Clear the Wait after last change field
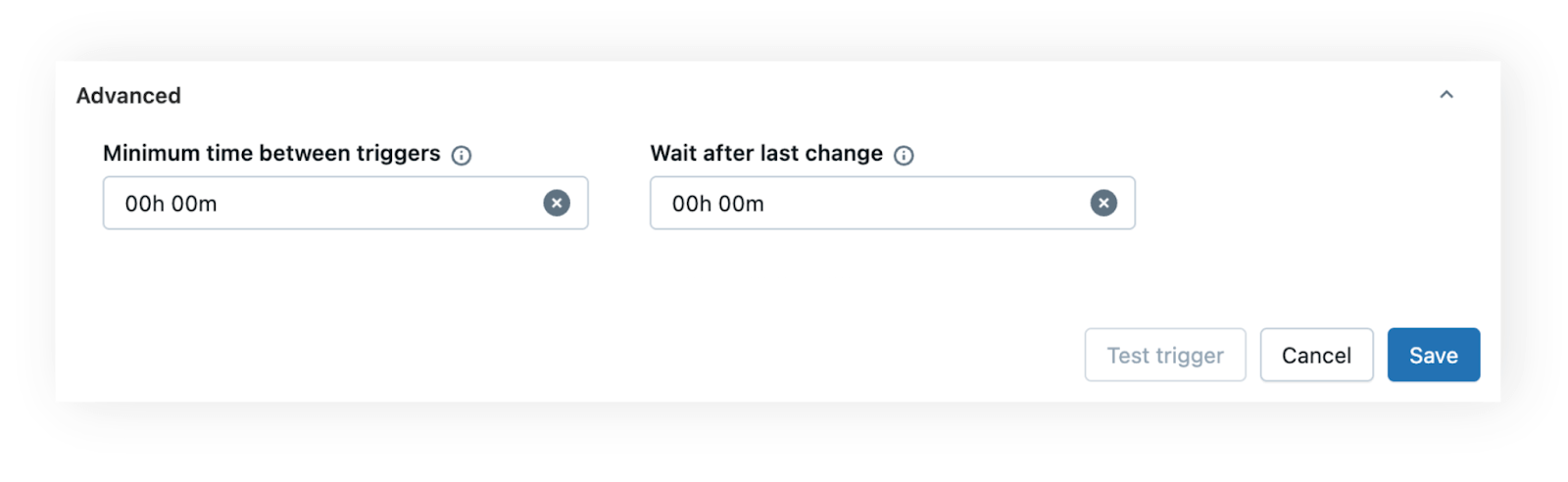This screenshot has width=1568, height=482. [1103, 203]
